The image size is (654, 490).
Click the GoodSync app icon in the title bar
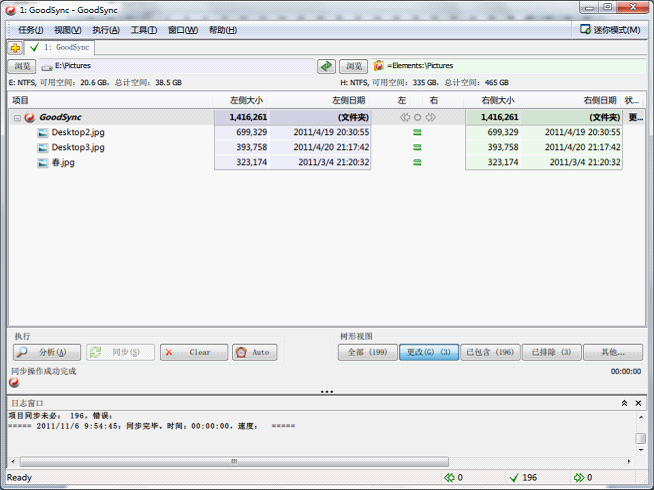10,10
